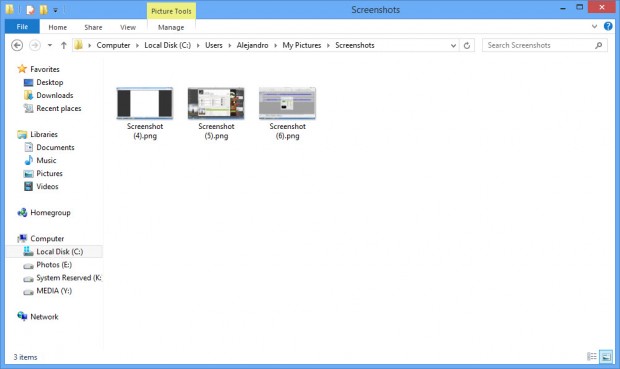Select the Picture Tools contextual tab

tap(171, 11)
